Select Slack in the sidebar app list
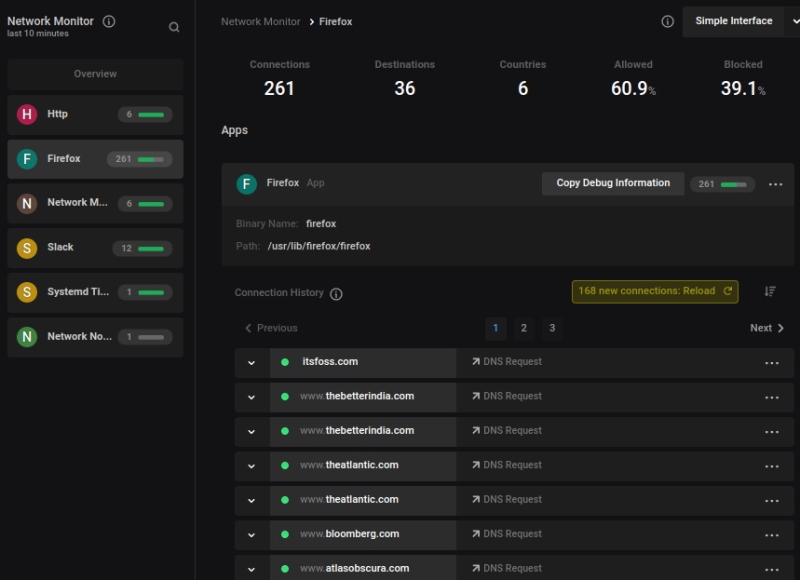800x580 pixels. click(95, 248)
